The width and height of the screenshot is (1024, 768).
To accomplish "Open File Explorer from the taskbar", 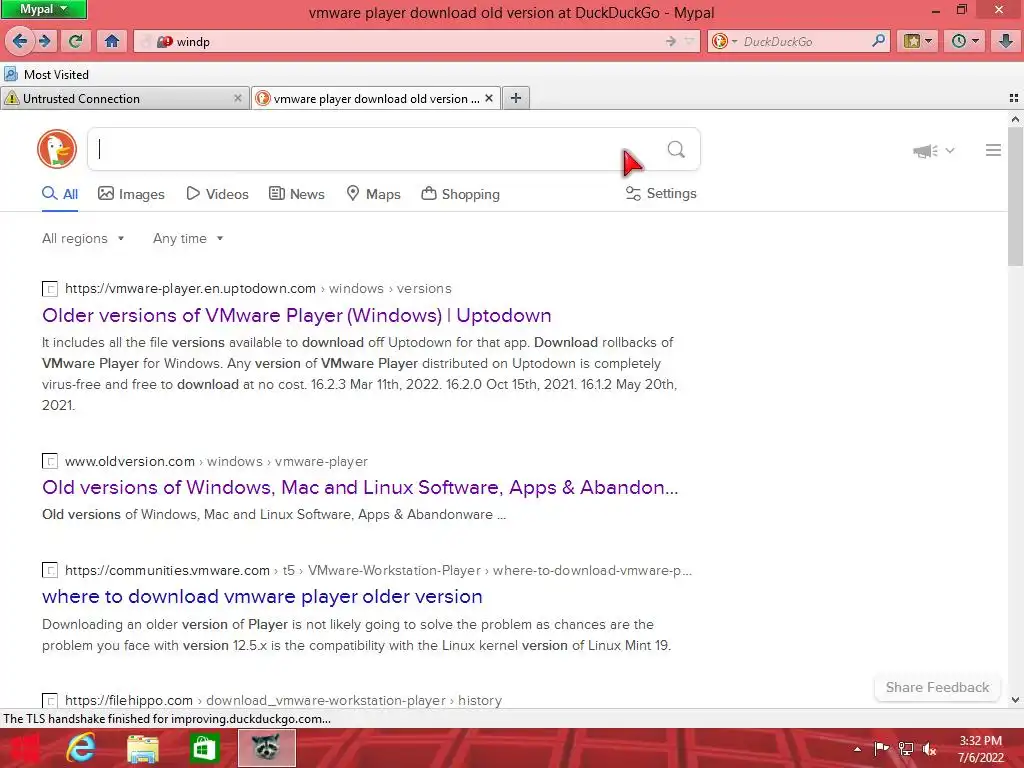I will pos(142,748).
